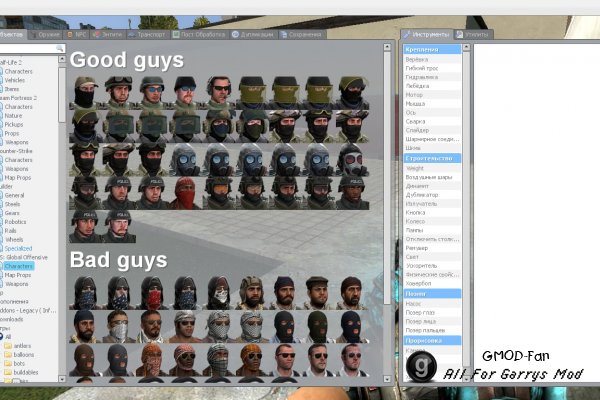
Task: Open the Specialized builder category
Action: (18, 248)
